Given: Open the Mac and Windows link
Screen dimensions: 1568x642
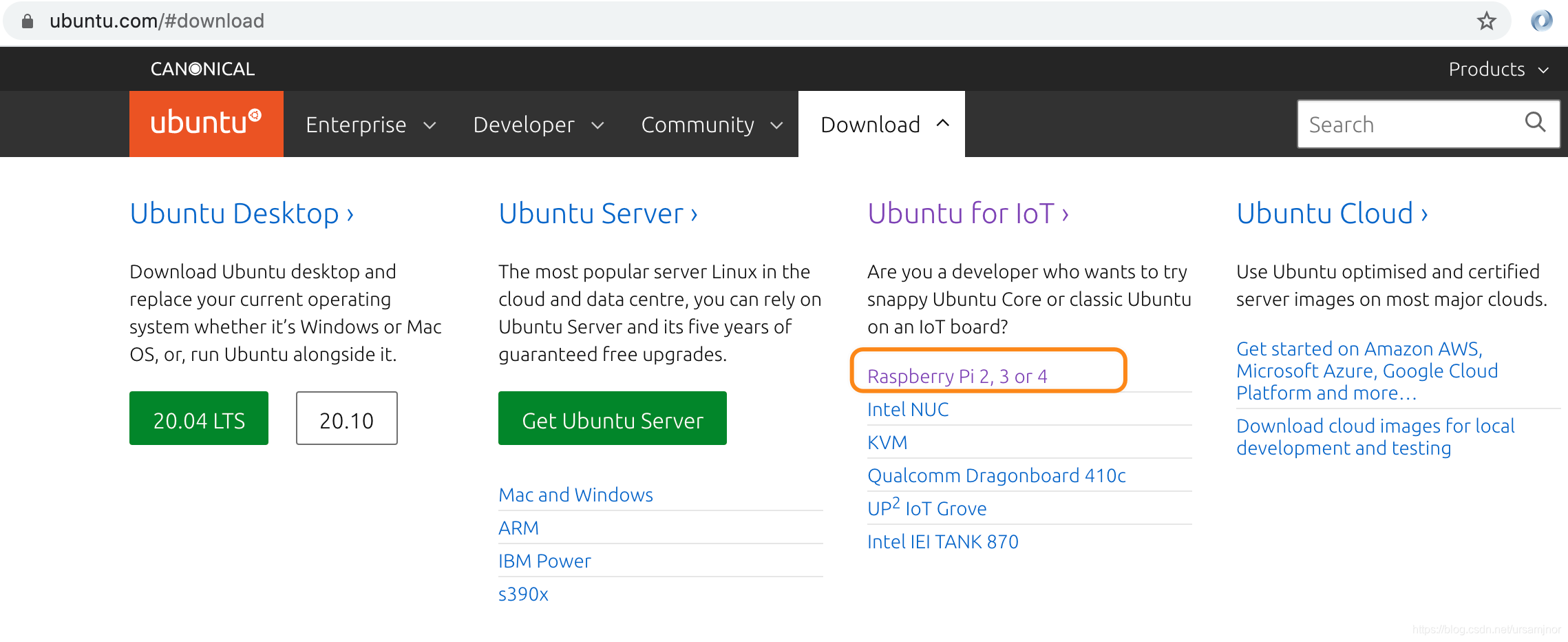Looking at the screenshot, I should (575, 495).
